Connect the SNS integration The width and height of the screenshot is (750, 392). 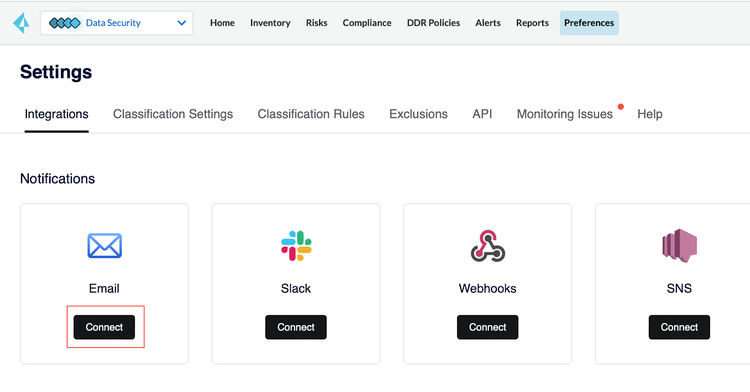[679, 327]
